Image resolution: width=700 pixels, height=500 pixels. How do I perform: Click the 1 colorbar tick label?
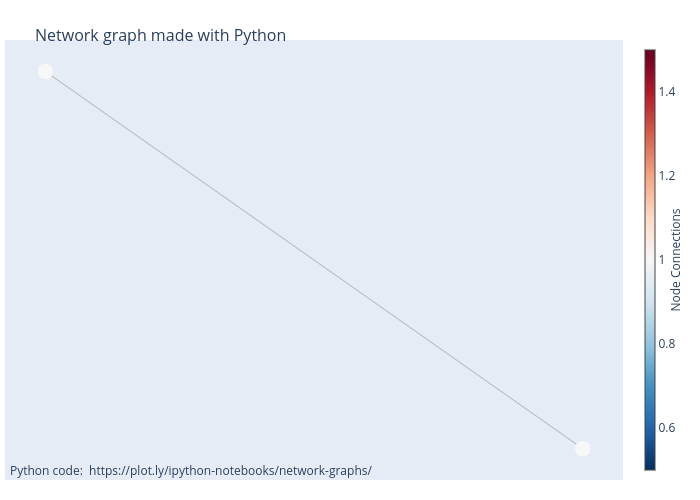click(661, 260)
